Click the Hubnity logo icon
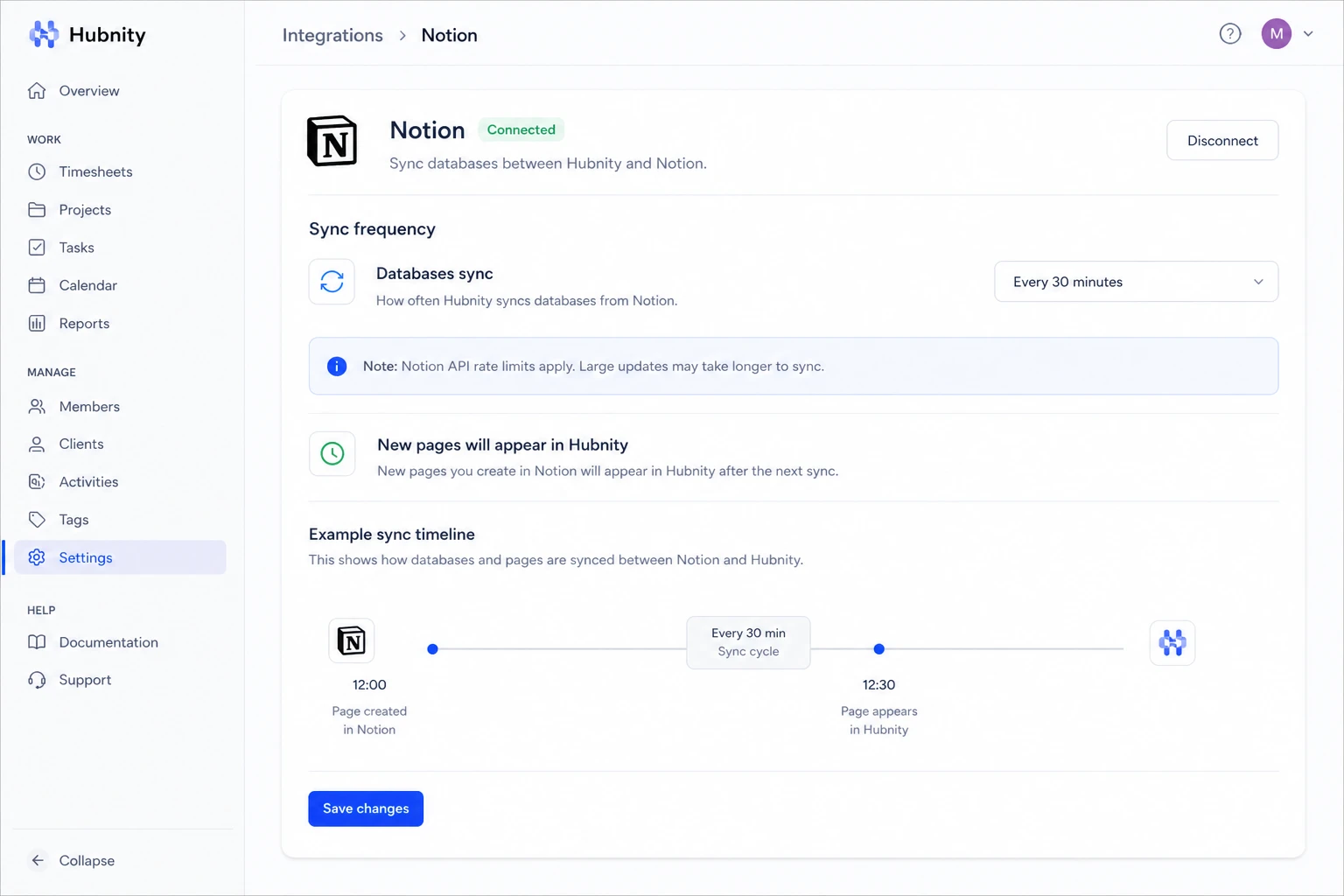The width and height of the screenshot is (1344, 896). click(44, 34)
